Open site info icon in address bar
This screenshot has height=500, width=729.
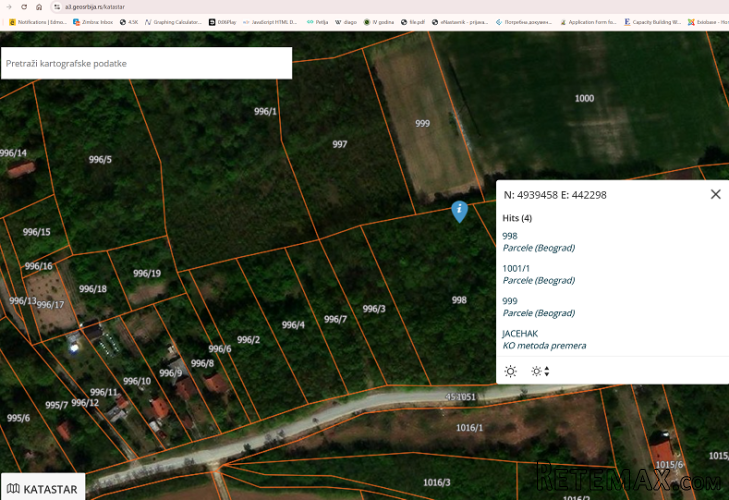coord(57,7)
